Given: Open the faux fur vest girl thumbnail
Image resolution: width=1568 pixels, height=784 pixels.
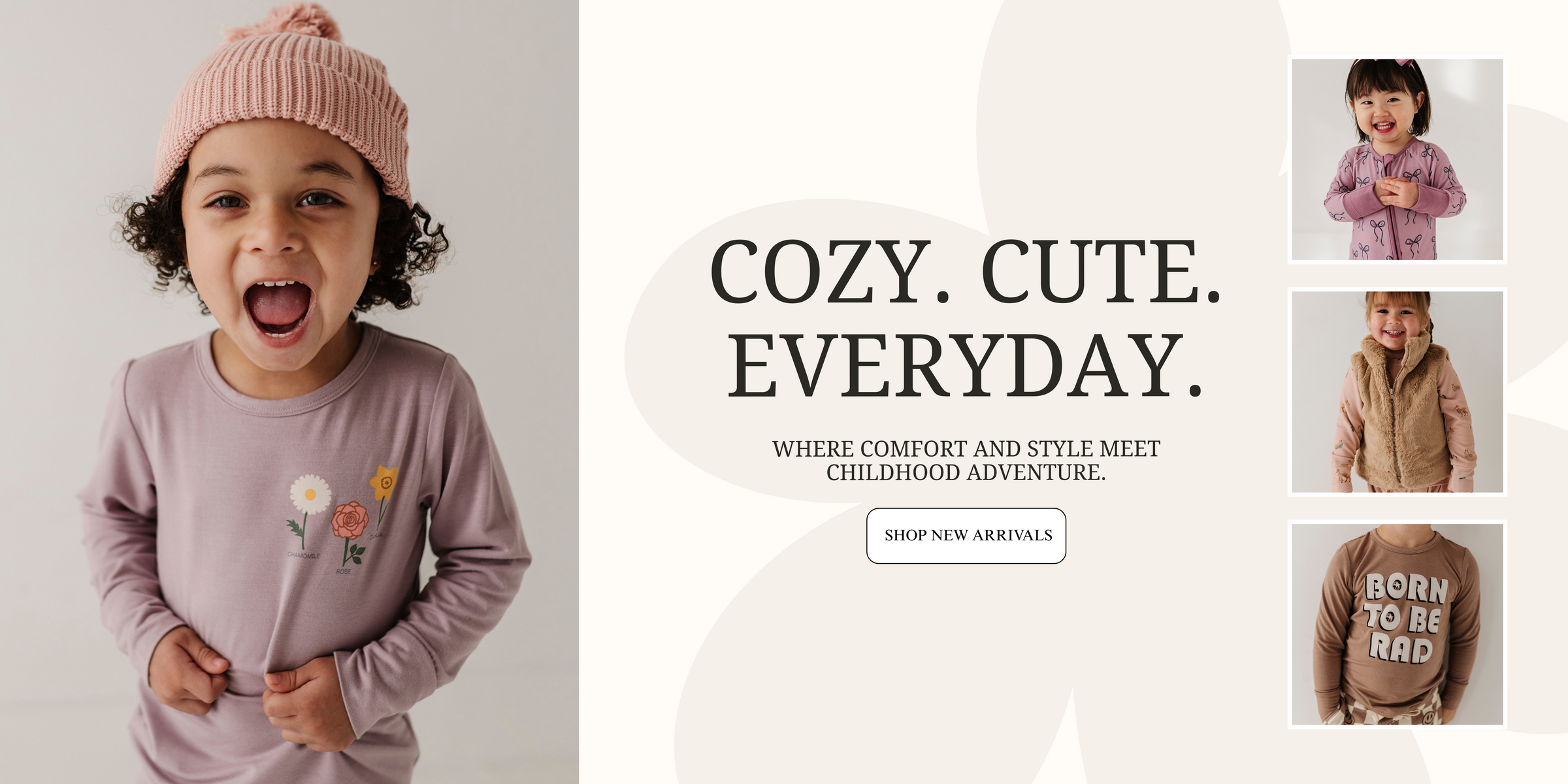Looking at the screenshot, I should (x=1397, y=392).
